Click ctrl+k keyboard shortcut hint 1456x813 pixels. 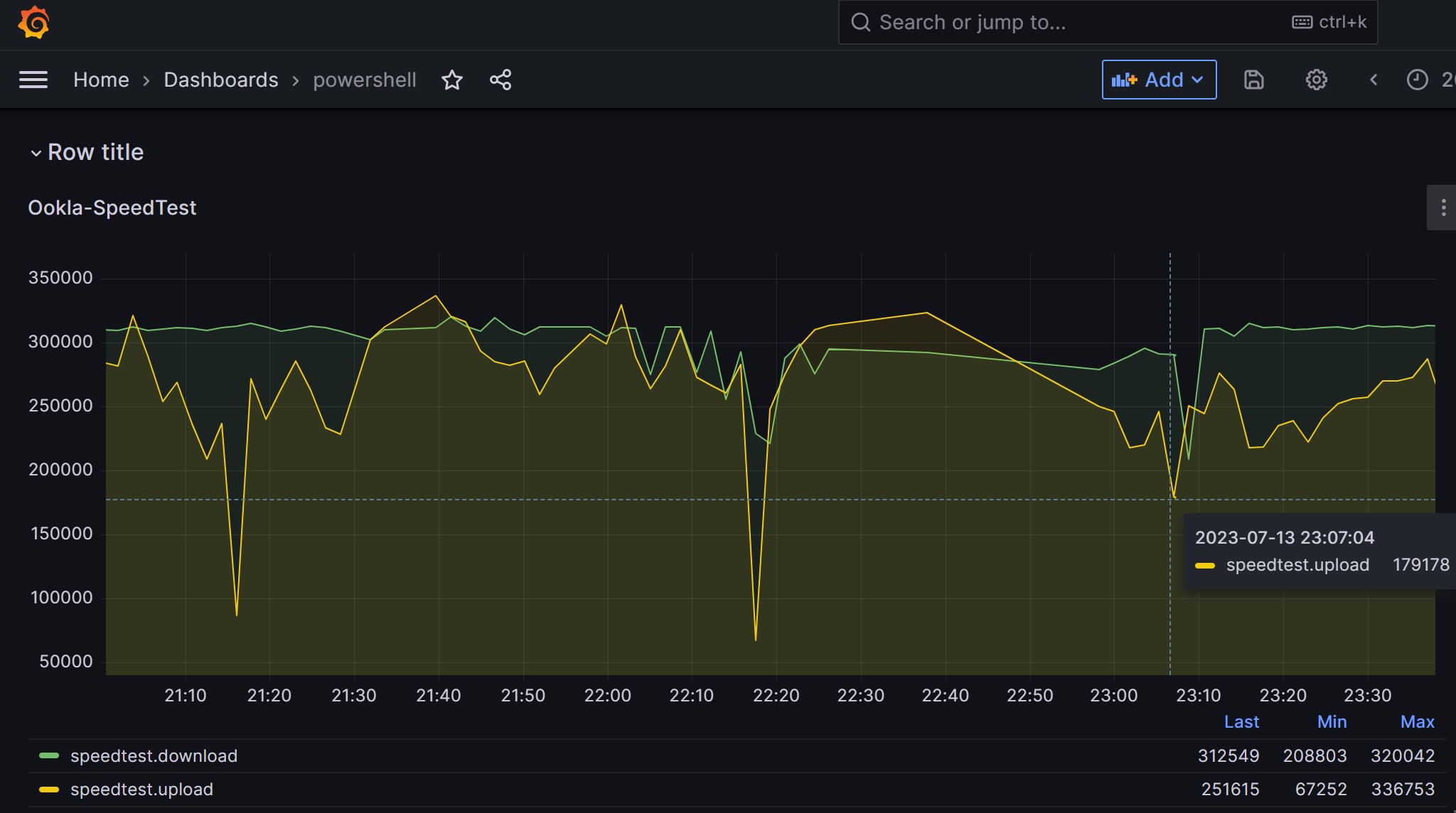tap(1329, 22)
